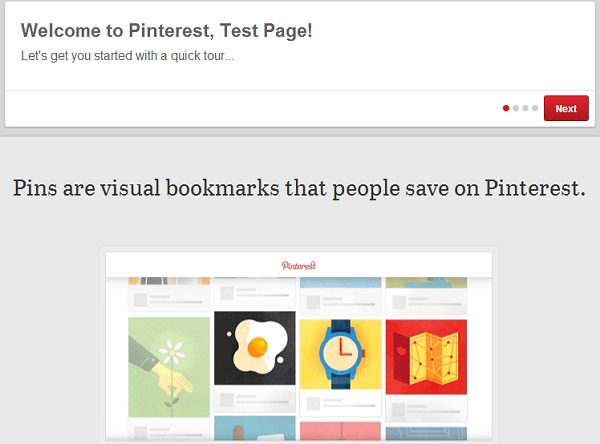600x444 pixels.
Task: Click the avatar placeholder under map pin
Action: click(399, 410)
